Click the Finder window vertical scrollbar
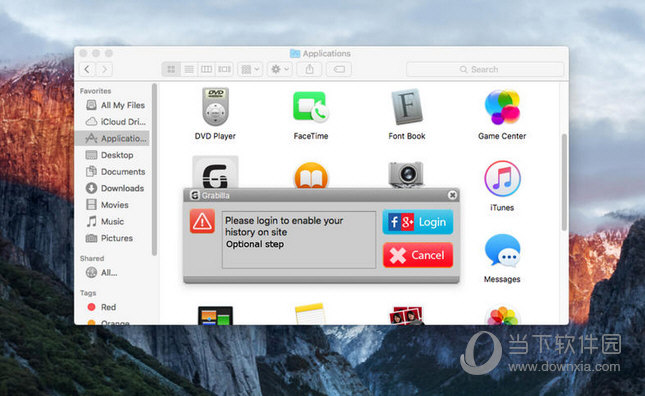645x396 pixels. tap(564, 182)
